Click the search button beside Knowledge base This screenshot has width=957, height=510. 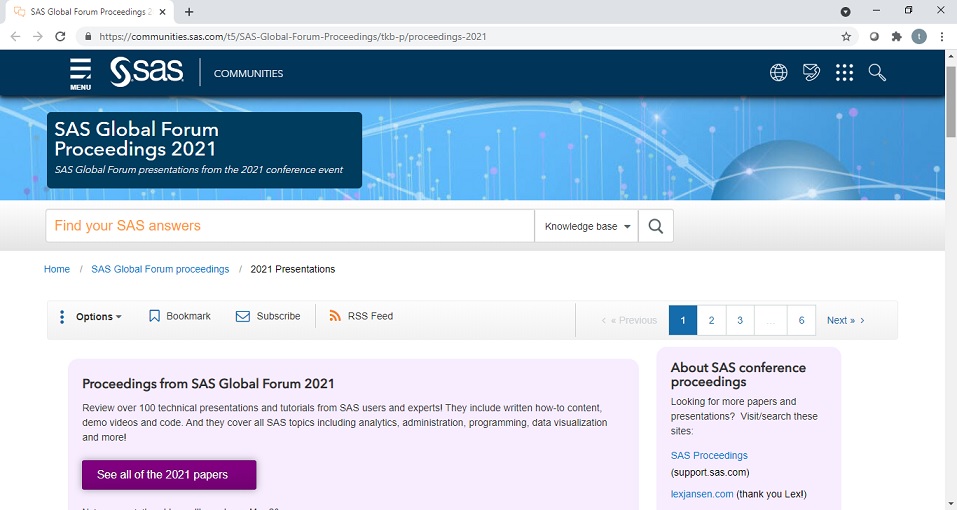pos(655,226)
